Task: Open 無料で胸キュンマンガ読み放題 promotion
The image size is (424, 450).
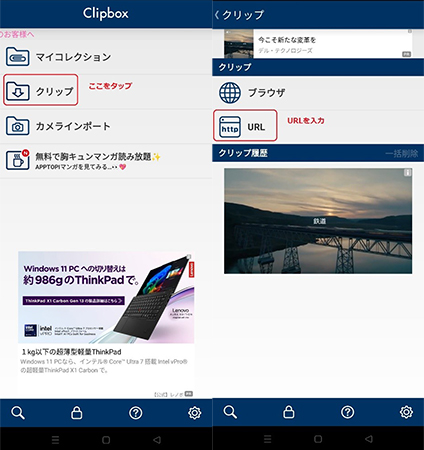Action: point(98,156)
